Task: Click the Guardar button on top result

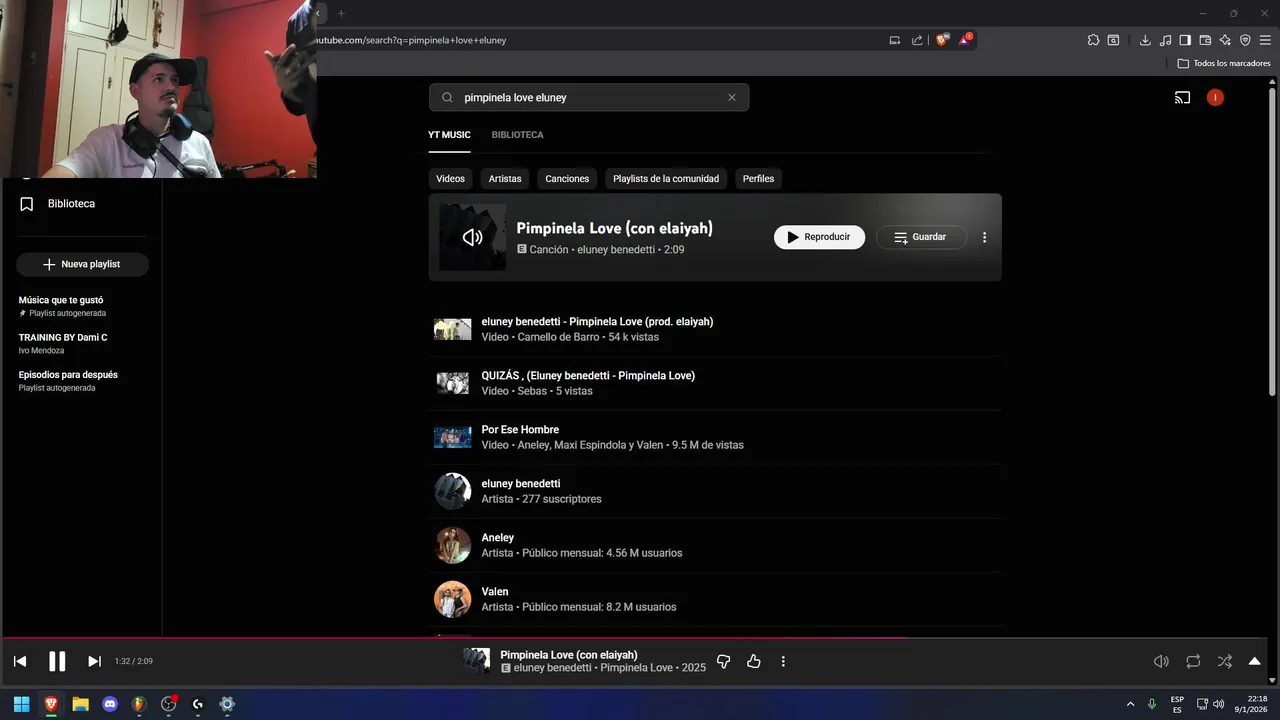Action: click(x=921, y=237)
